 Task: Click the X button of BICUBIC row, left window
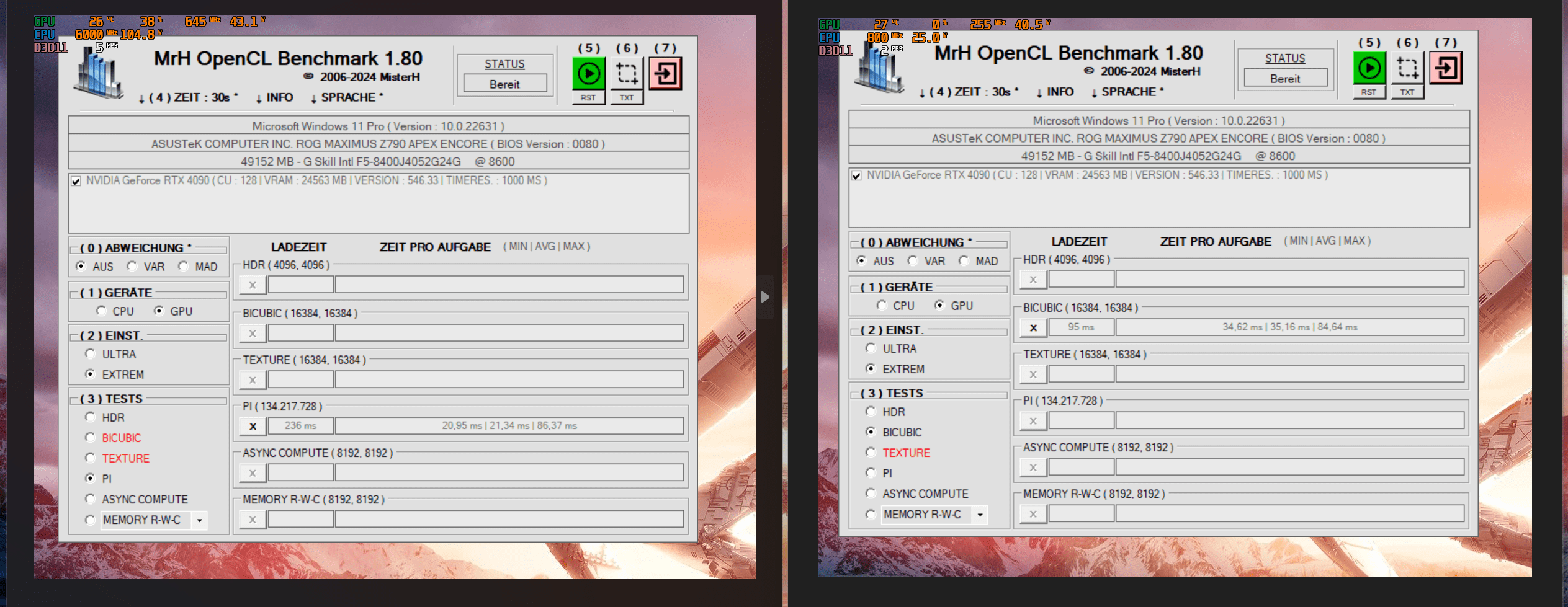coord(253,334)
